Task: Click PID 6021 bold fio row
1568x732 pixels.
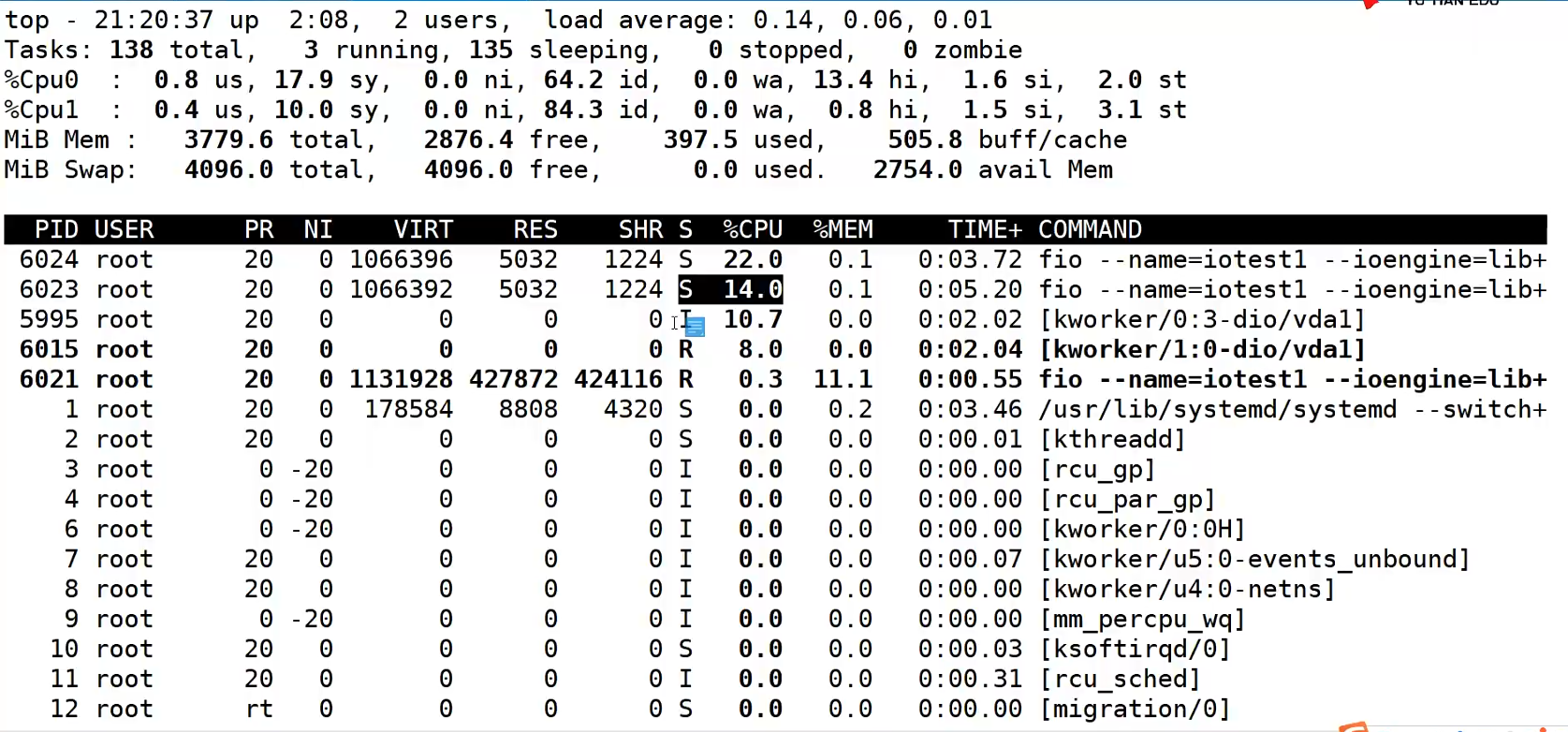Action: (775, 379)
